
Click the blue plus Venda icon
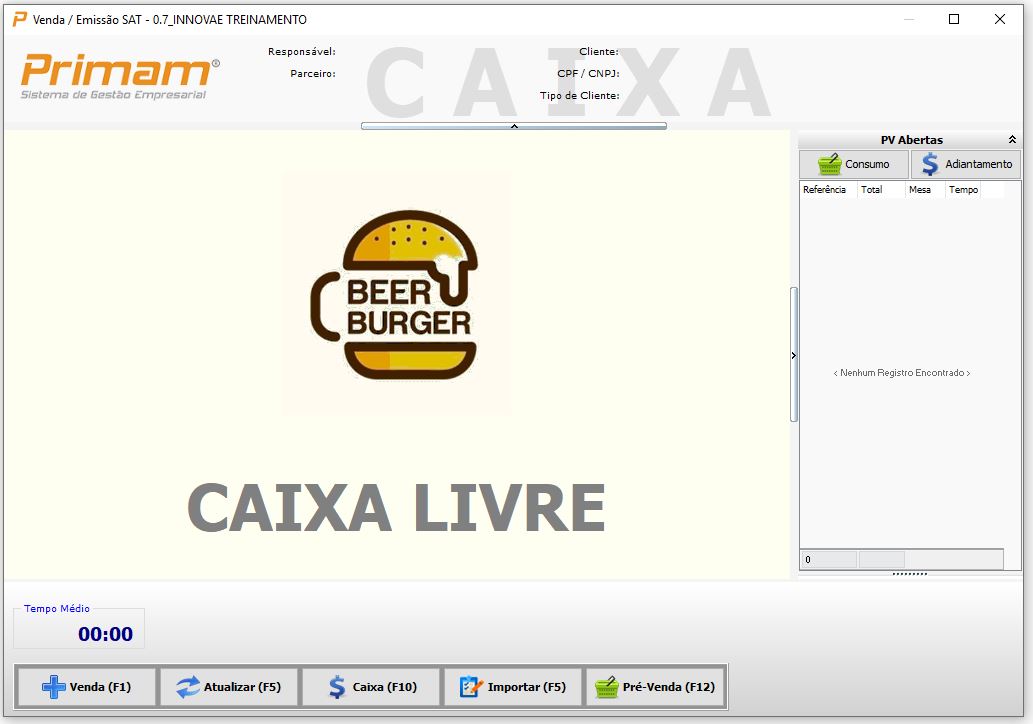(53, 687)
